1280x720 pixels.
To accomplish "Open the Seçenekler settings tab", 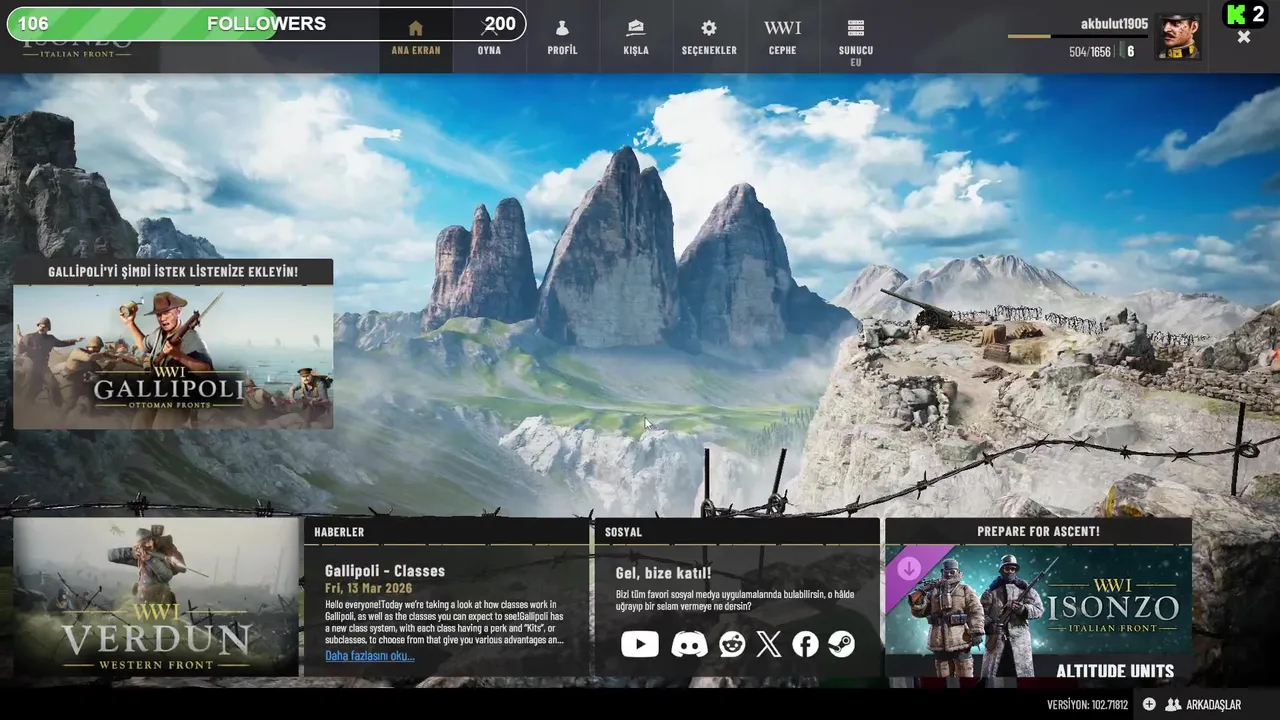I will [x=709, y=37].
